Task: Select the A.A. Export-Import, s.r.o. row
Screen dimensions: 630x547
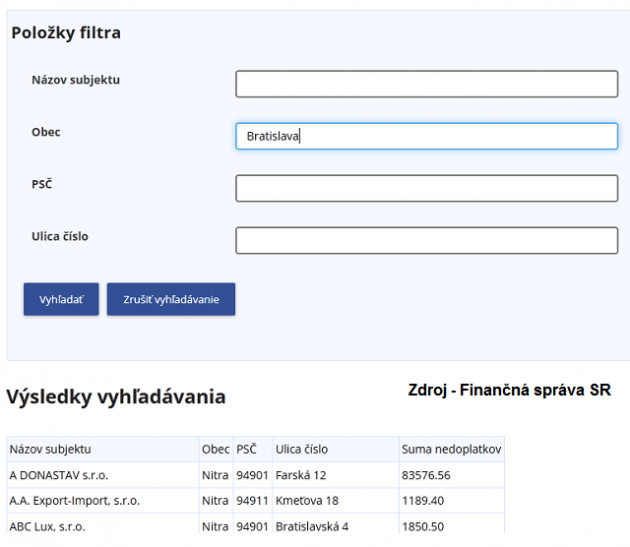Action: point(256,501)
